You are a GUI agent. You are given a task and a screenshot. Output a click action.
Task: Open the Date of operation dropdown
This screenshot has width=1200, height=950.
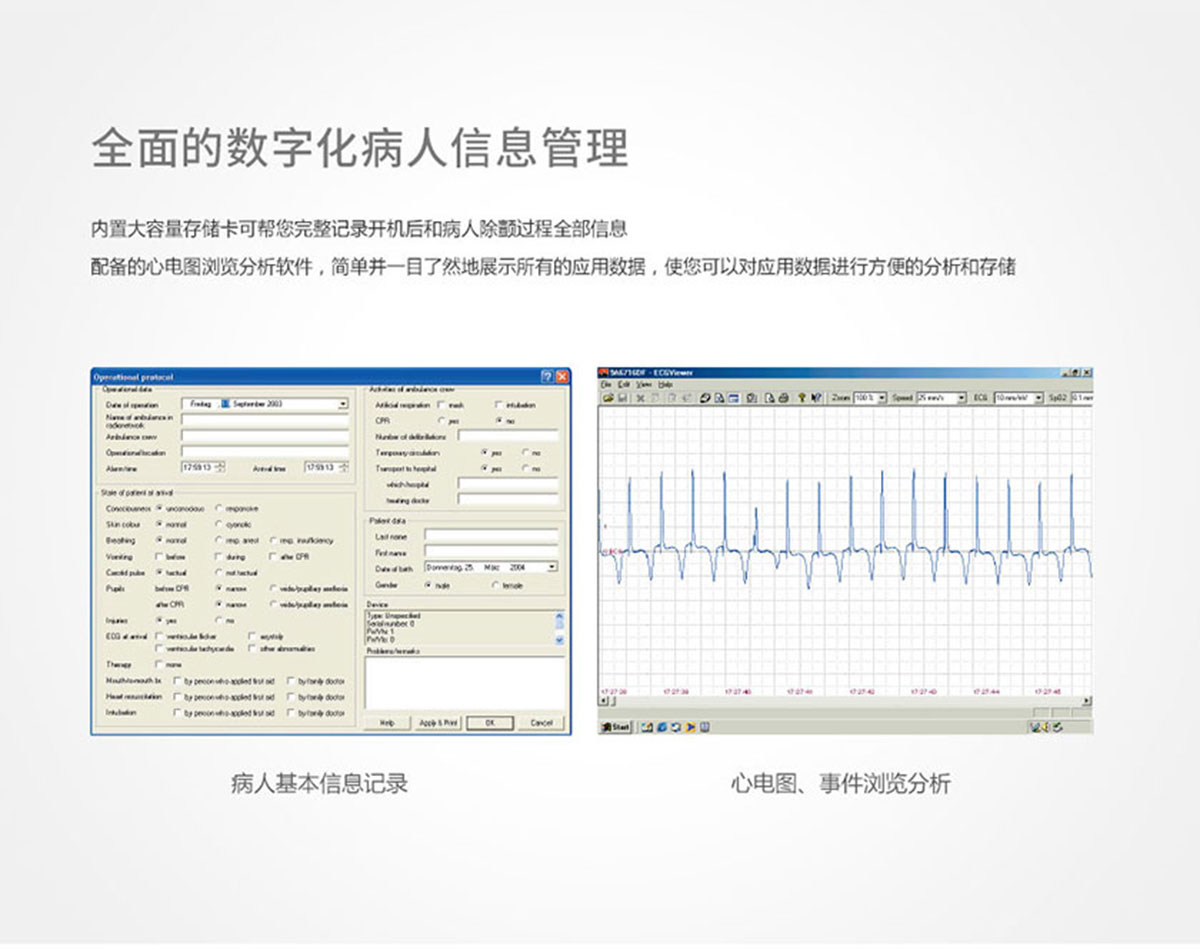(x=342, y=404)
